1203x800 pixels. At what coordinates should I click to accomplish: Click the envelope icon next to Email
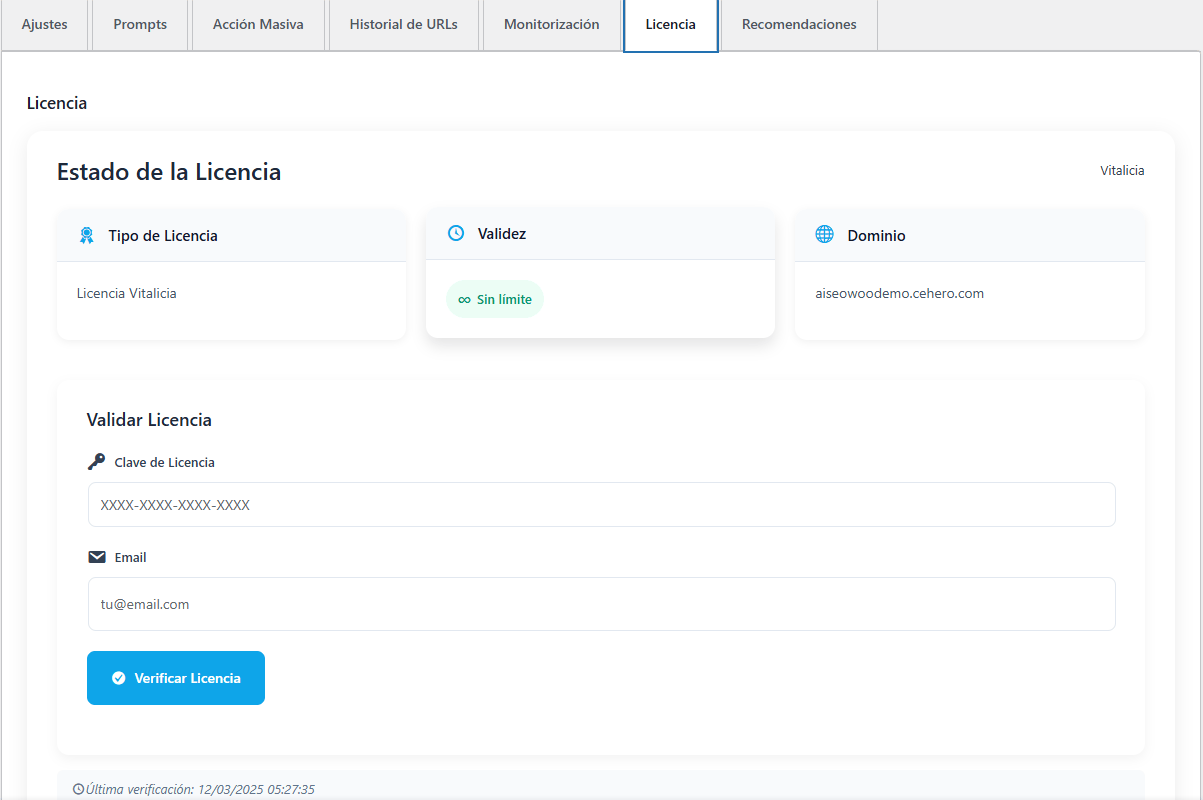tap(96, 556)
